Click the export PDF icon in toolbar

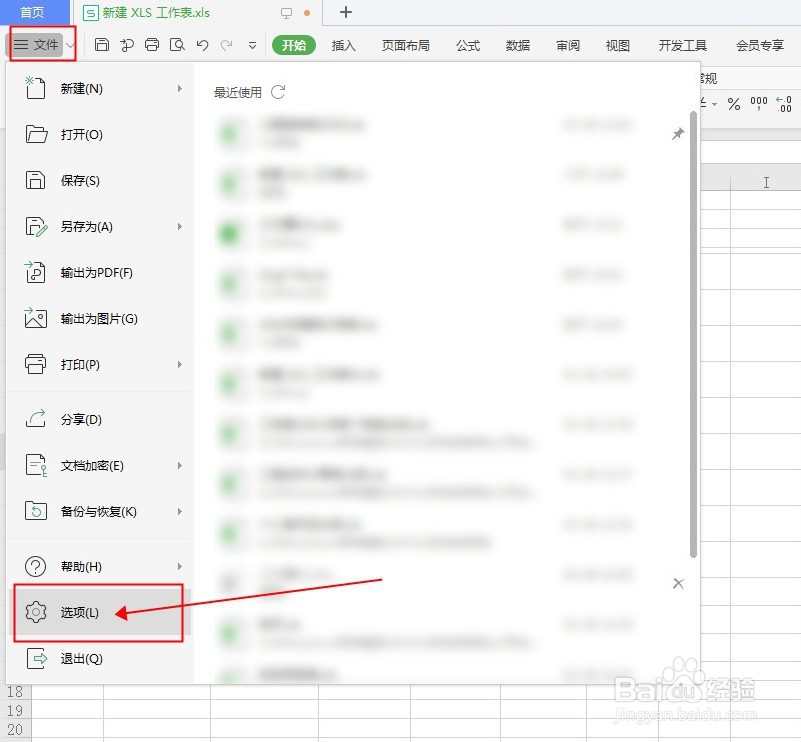(127, 45)
